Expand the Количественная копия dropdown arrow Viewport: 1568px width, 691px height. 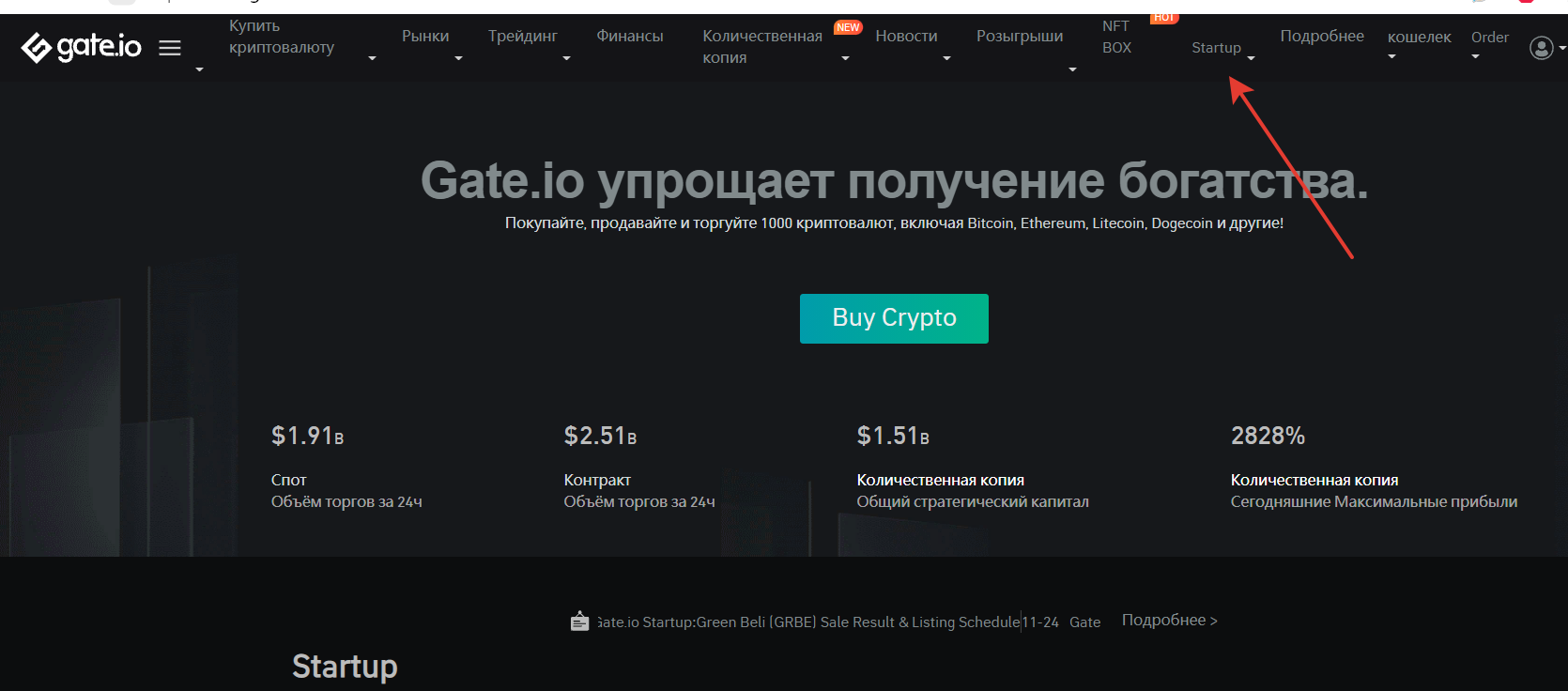(845, 58)
